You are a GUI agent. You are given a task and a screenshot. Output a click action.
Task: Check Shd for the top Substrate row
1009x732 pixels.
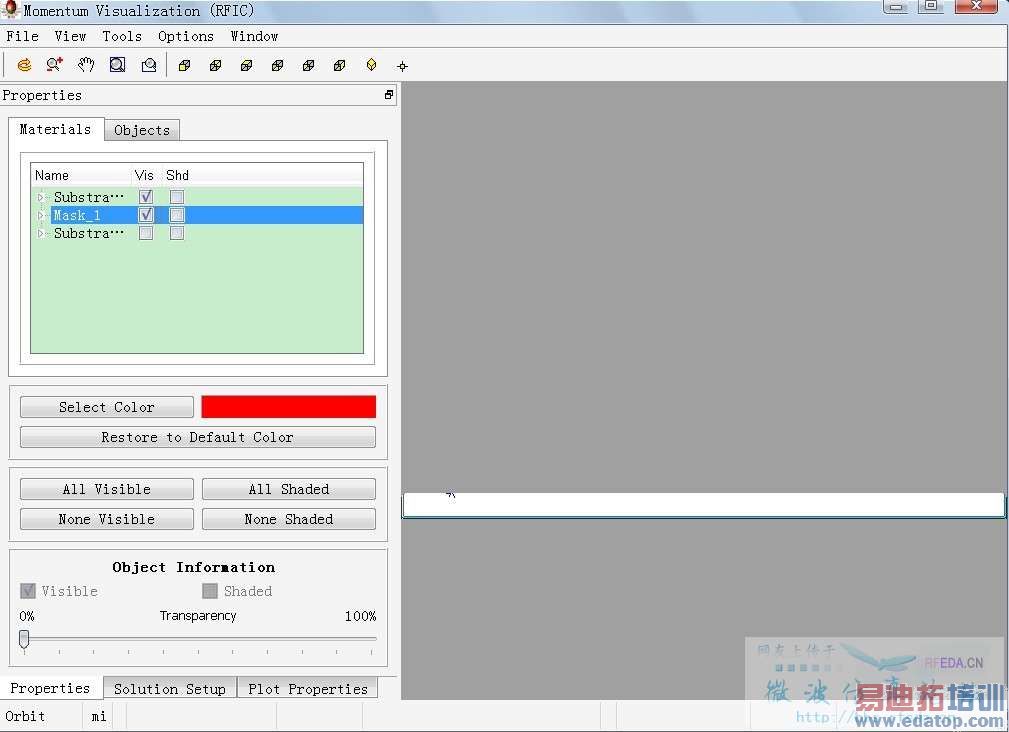[177, 197]
